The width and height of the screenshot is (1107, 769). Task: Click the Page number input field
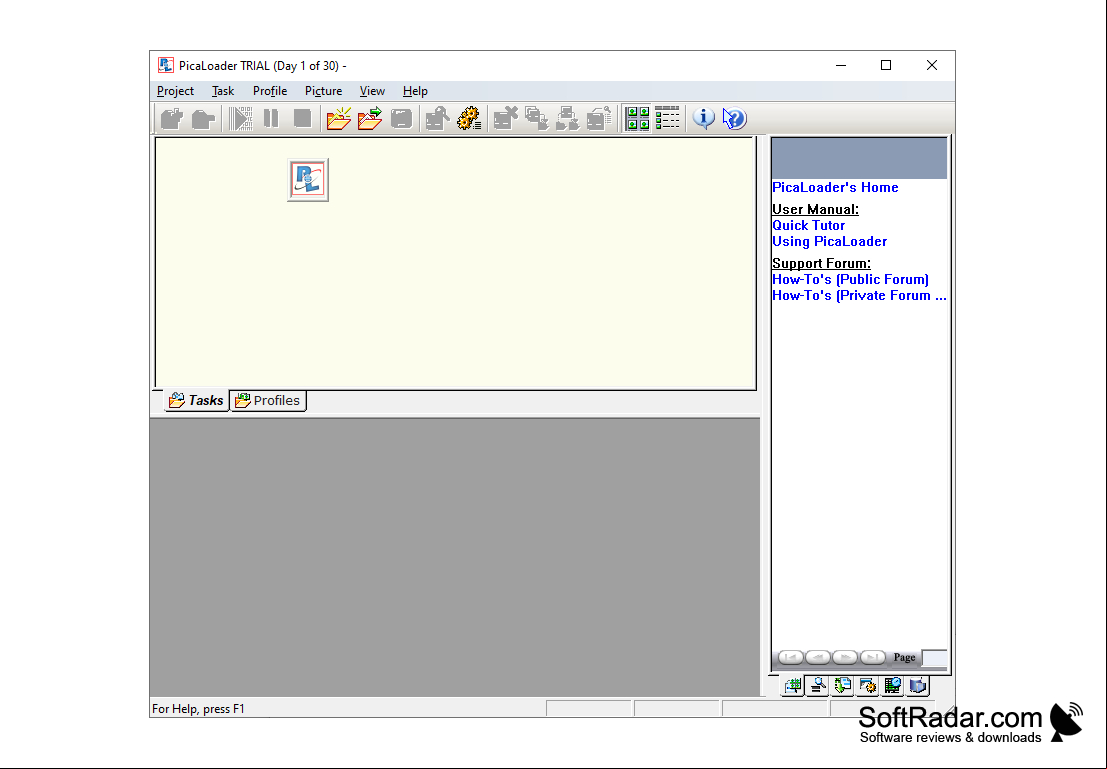(x=935, y=657)
